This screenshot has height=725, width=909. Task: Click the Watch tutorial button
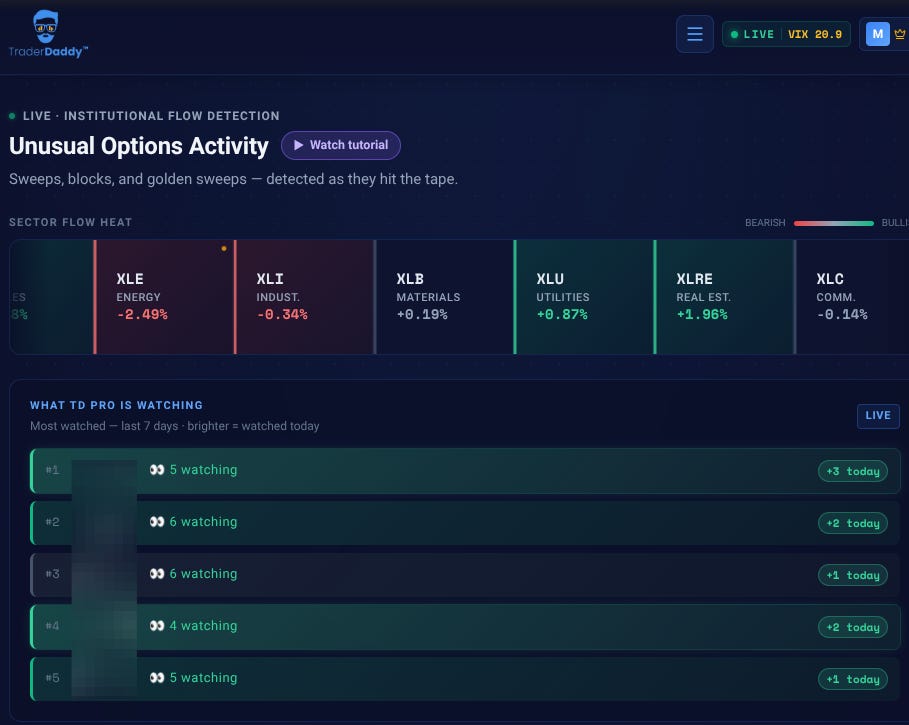[x=341, y=145]
